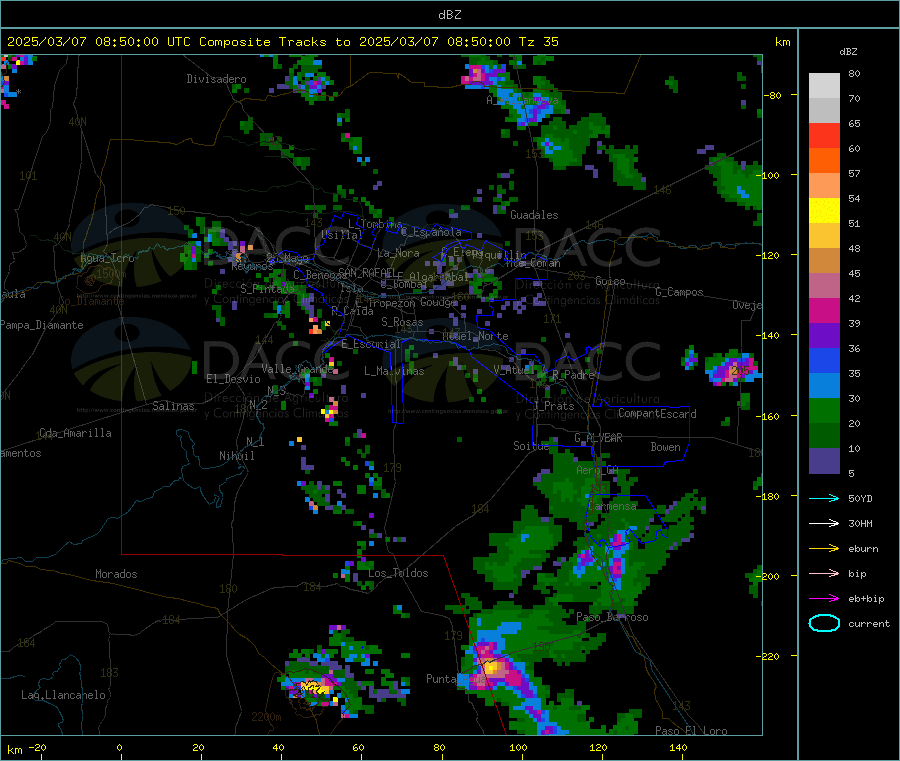Viewport: 900px width, 761px height.
Task: Click the bip pink arrow legend icon
Action: [x=824, y=573]
